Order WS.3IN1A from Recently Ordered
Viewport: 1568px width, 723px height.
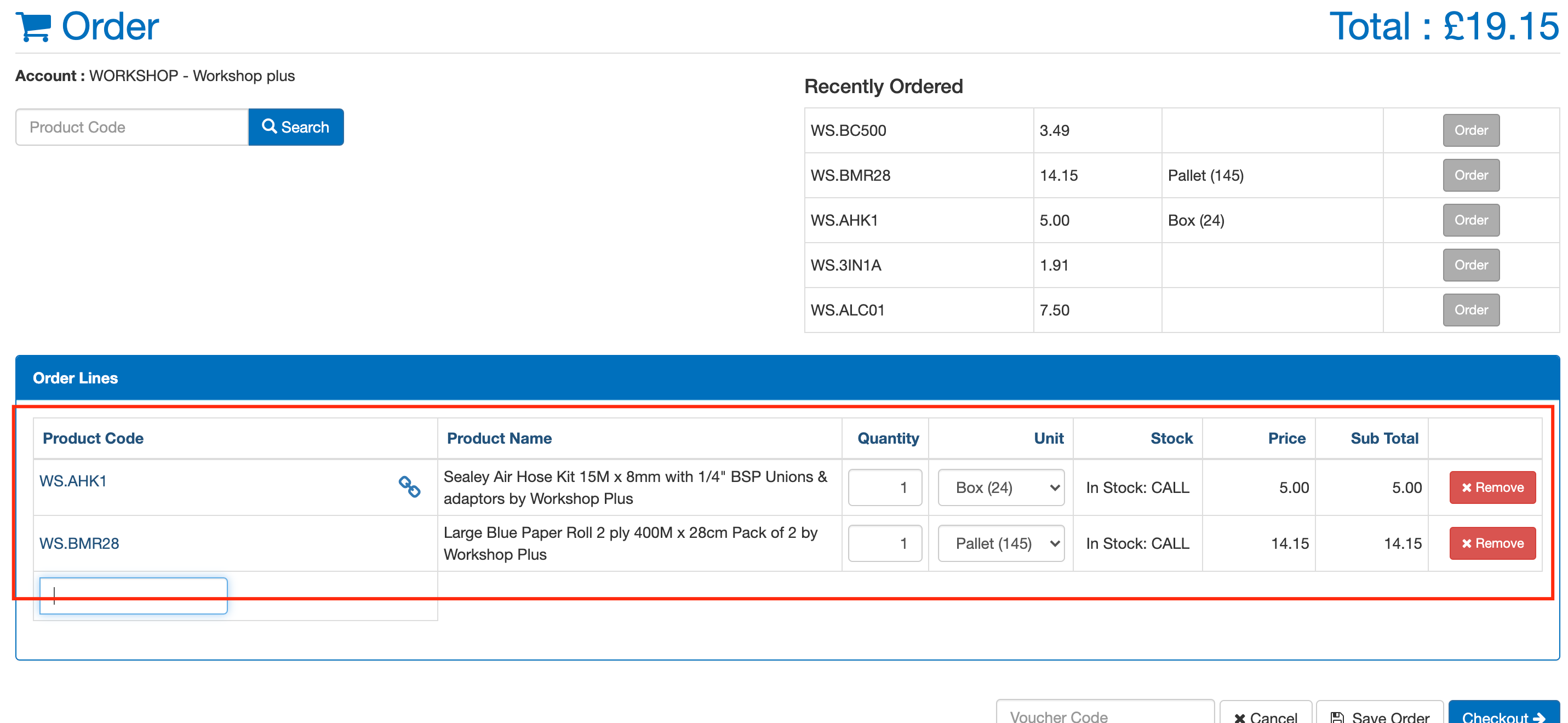click(1470, 265)
